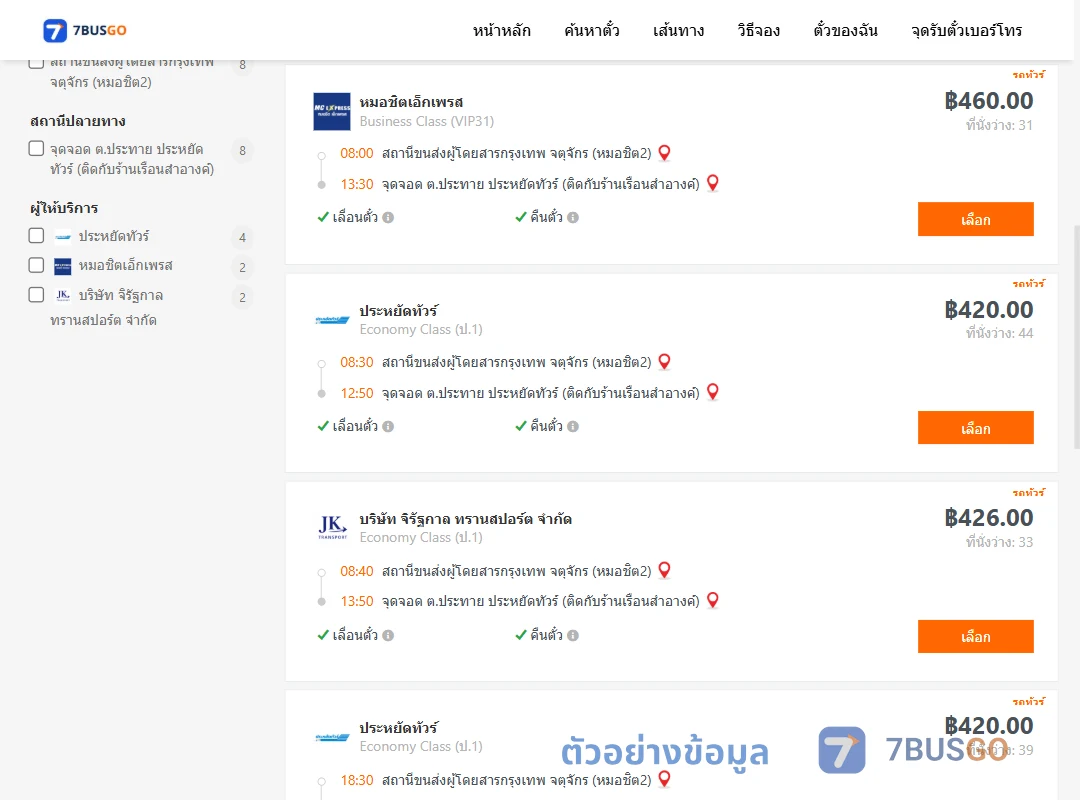Viewport: 1080px width, 800px height.
Task: Tick the หมอชิต2 origin station checkbox
Action: point(37,62)
